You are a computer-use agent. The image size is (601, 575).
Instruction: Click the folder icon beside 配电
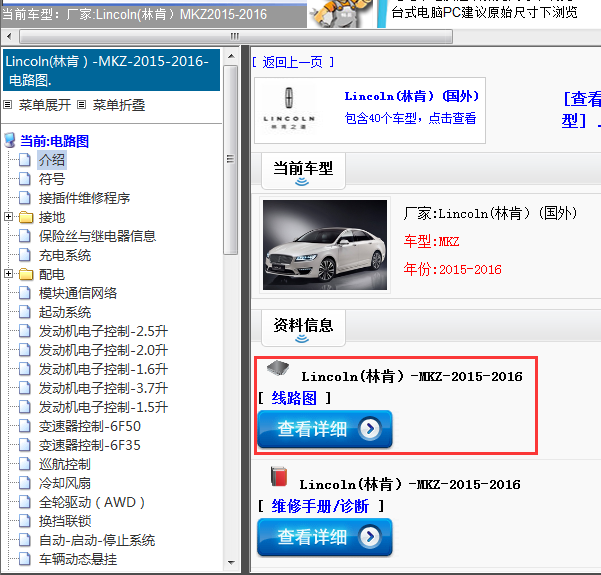pos(26,274)
